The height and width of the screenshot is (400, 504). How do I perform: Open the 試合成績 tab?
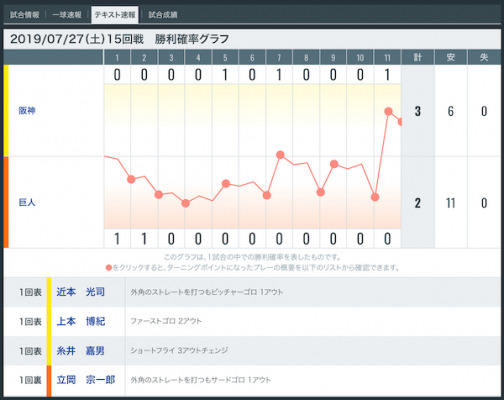163,15
